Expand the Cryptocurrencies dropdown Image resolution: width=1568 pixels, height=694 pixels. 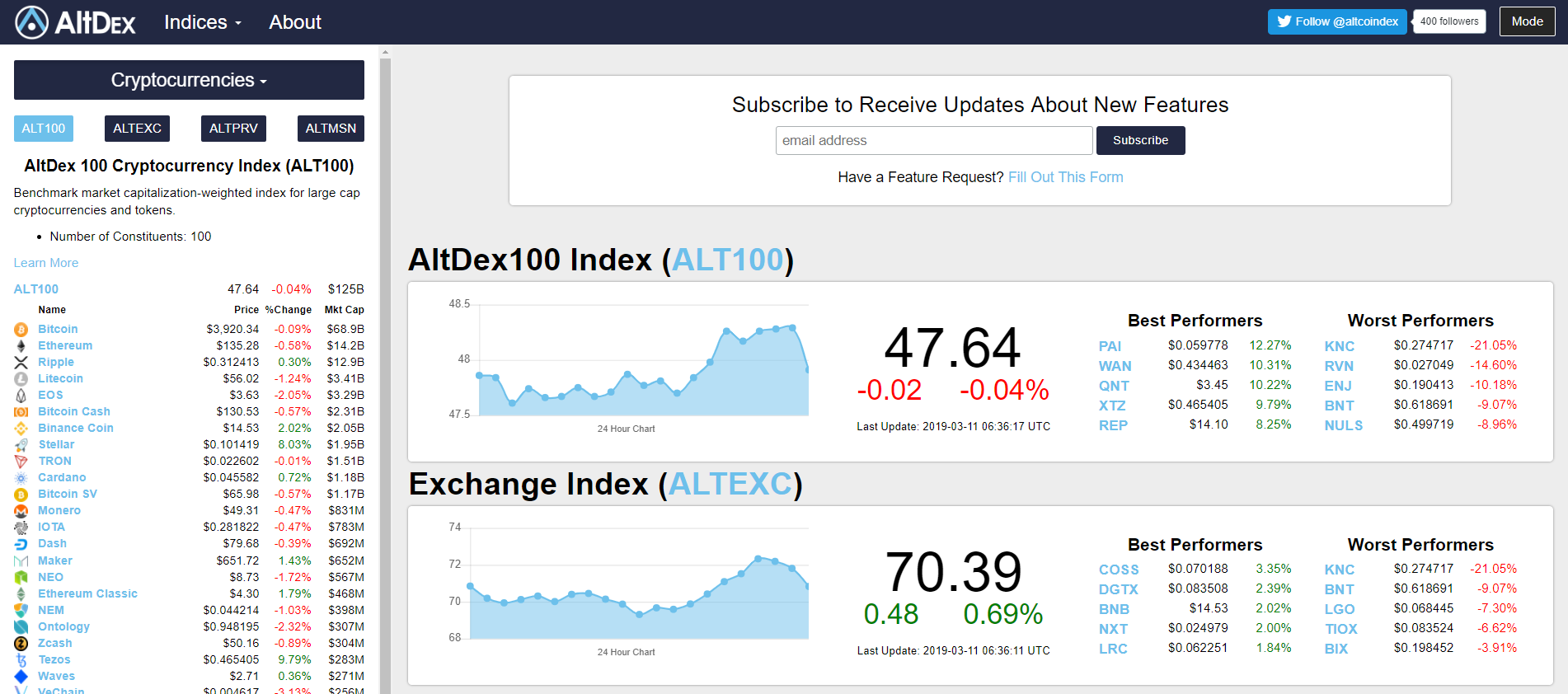tap(189, 80)
